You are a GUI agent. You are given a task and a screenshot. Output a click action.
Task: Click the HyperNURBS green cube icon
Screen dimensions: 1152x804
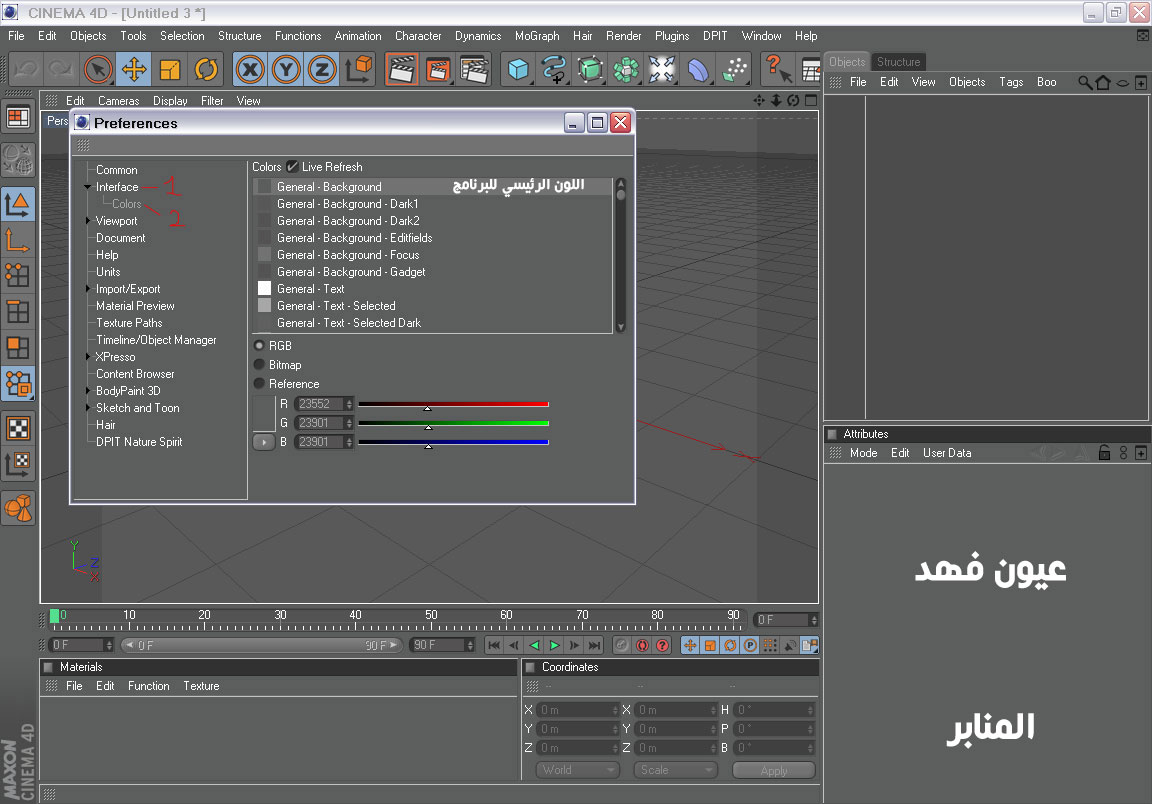pyautogui.click(x=590, y=70)
